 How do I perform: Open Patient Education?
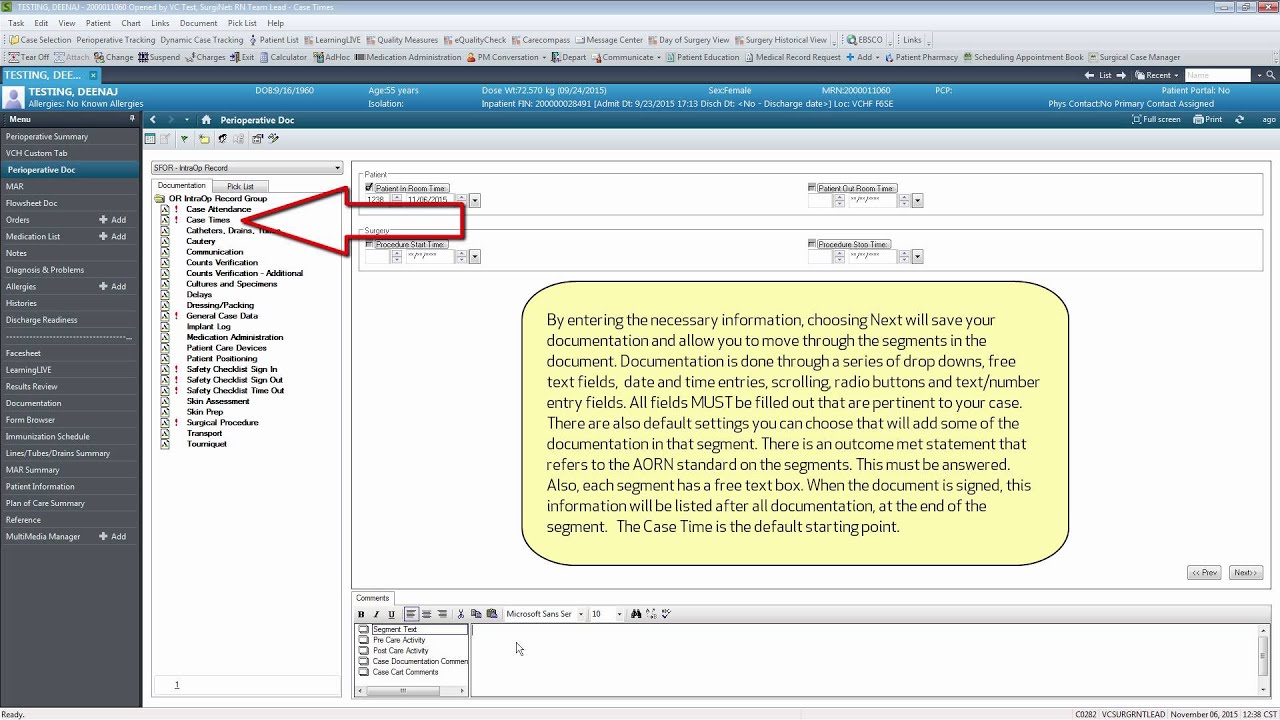[702, 57]
